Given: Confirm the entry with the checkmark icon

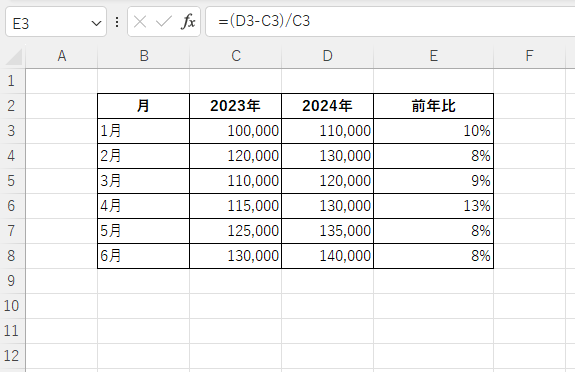Looking at the screenshot, I should click(164, 22).
